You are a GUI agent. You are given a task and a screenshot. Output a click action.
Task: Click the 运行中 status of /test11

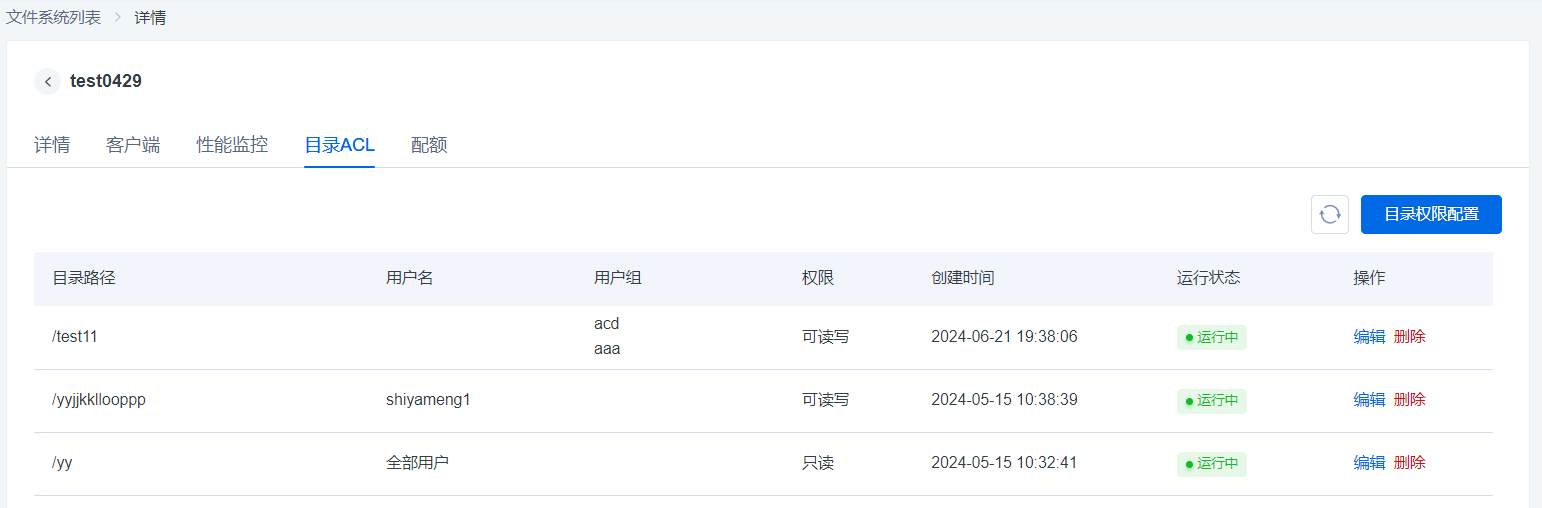pos(1212,338)
